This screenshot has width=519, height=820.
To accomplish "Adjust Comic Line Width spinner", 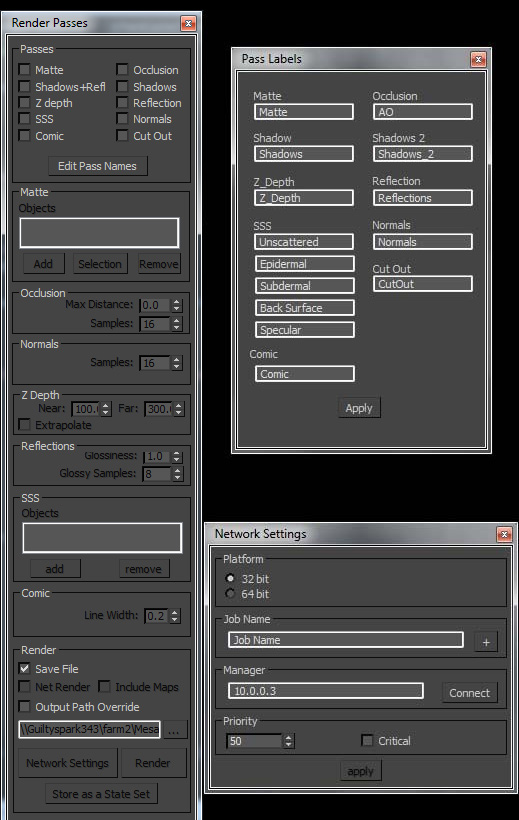I will point(175,616).
